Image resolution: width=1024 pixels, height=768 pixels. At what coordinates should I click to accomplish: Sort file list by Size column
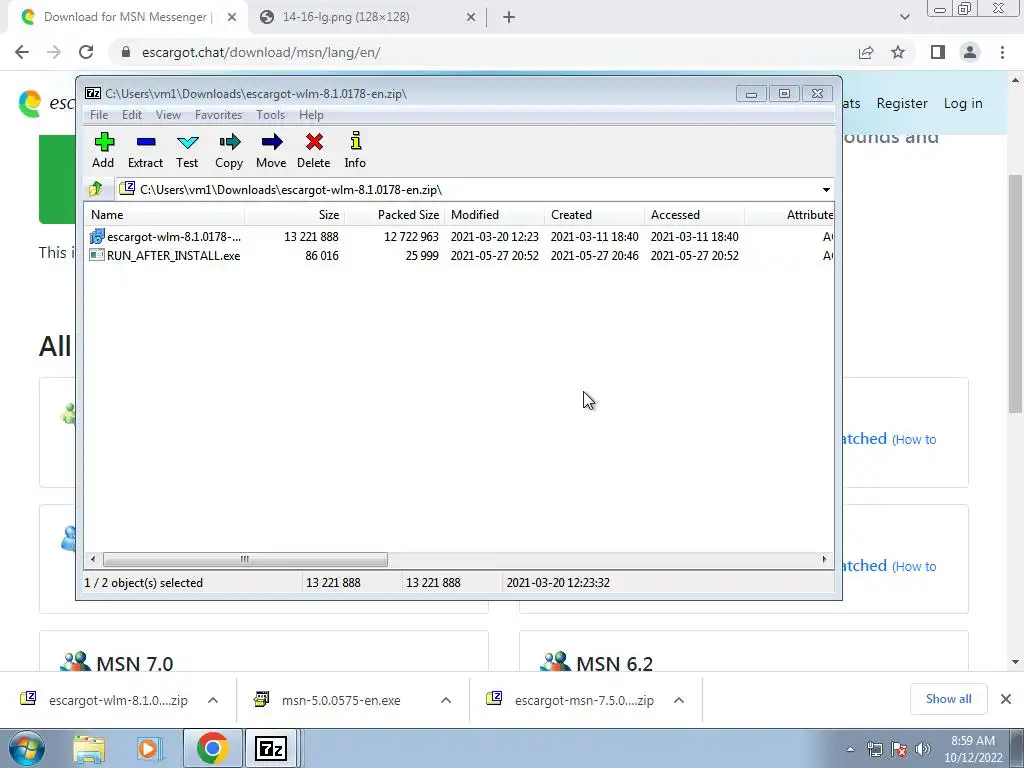295,215
